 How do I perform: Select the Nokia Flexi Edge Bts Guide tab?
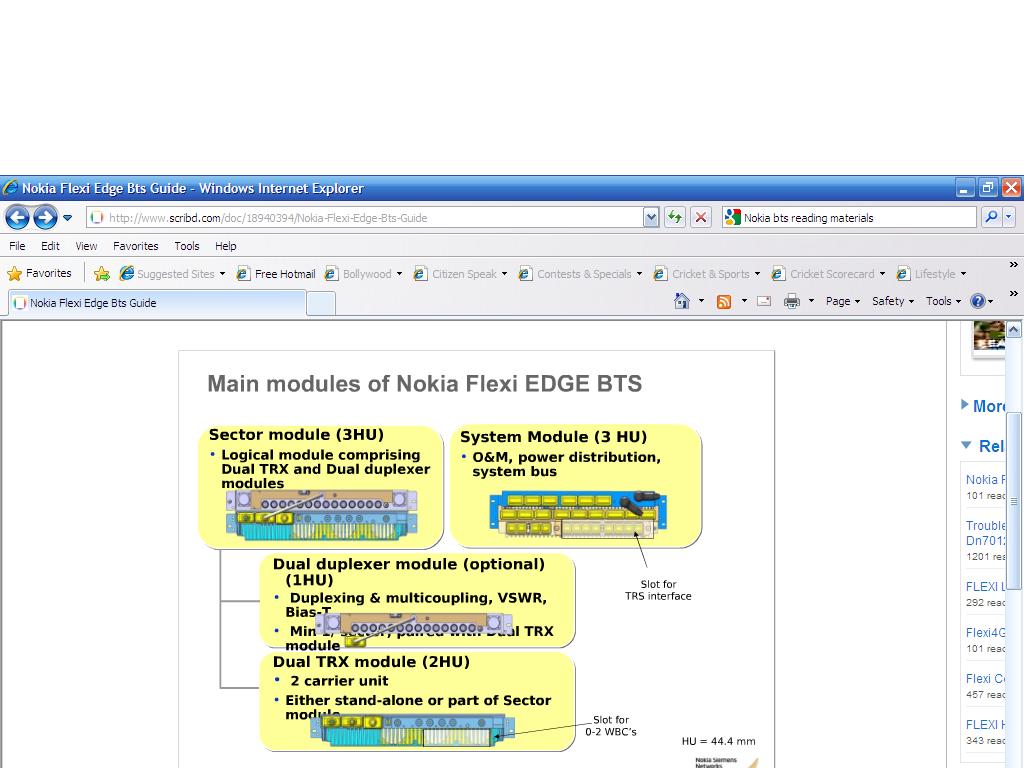coord(93,303)
